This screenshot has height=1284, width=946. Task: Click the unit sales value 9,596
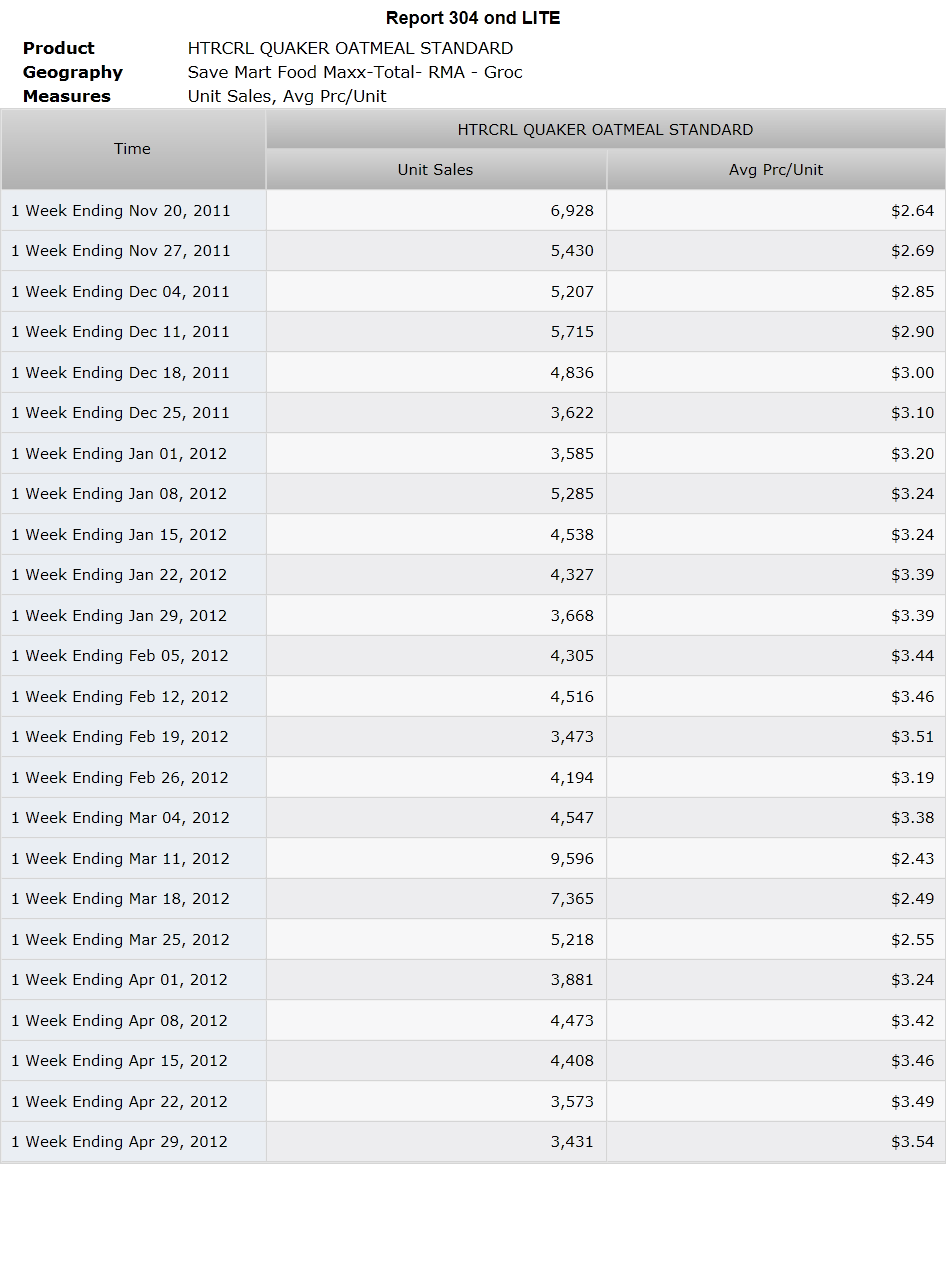(572, 859)
